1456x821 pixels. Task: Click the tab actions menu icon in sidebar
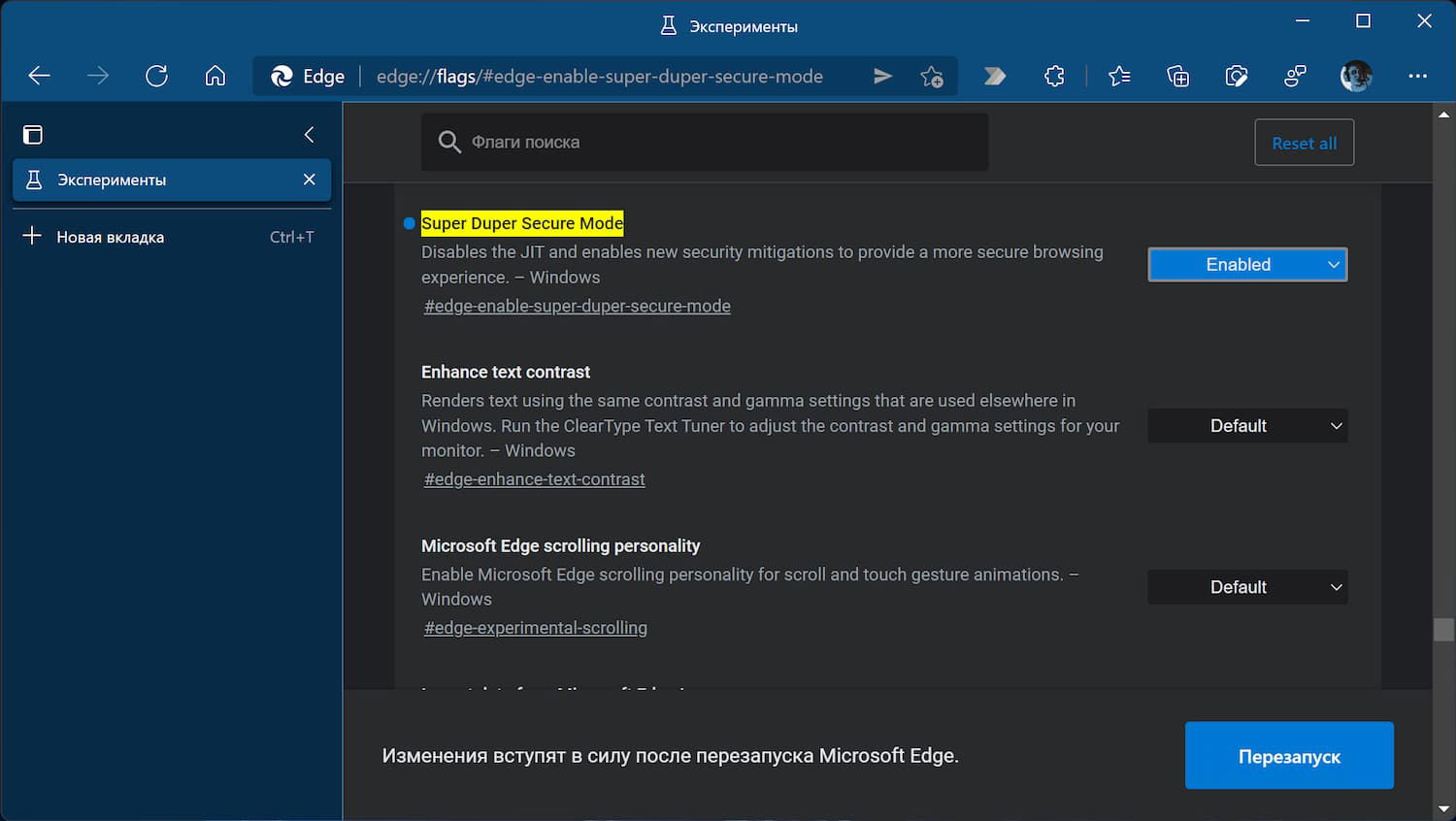[x=33, y=135]
